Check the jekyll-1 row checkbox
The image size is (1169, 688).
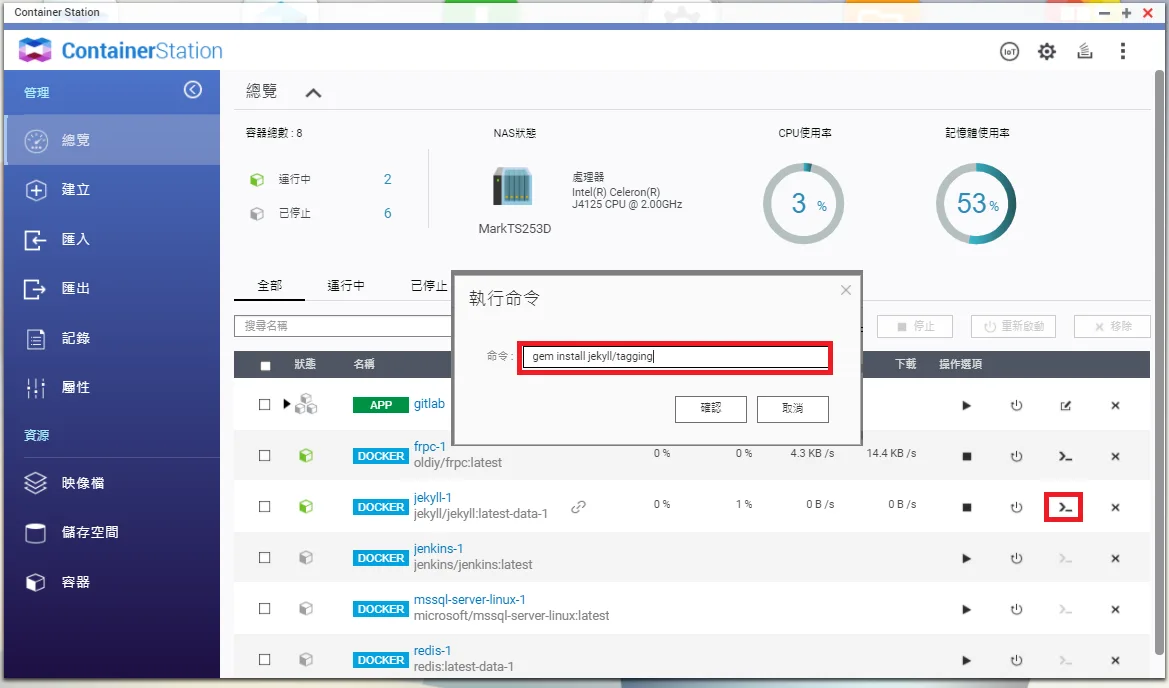tap(265, 506)
